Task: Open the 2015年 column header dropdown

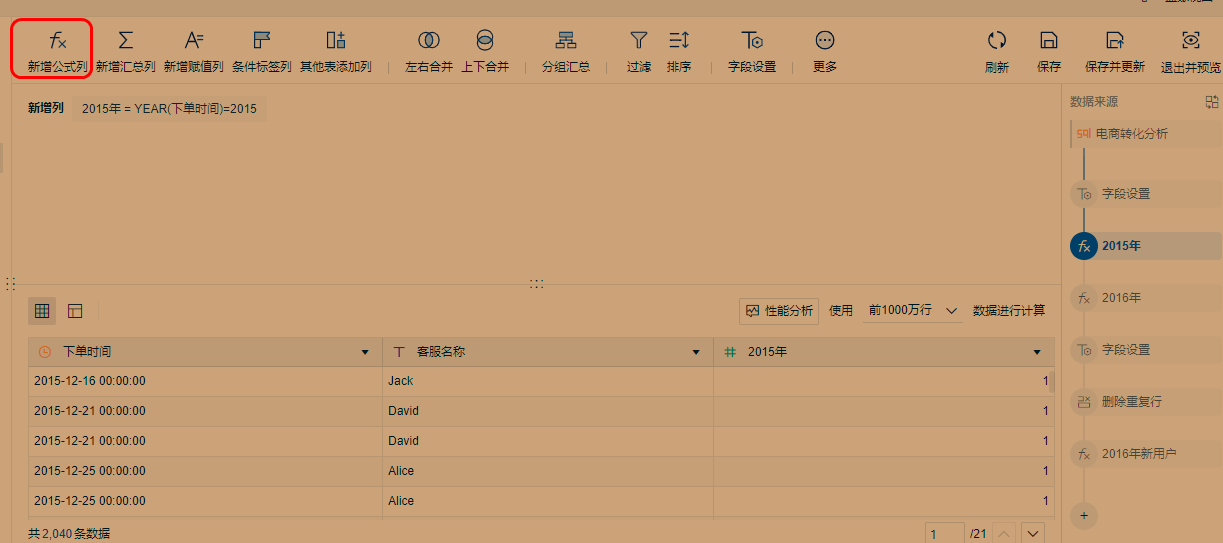Action: point(1037,352)
